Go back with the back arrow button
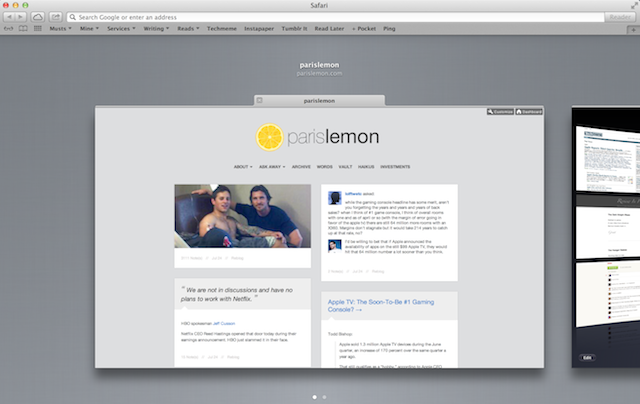640x404 pixels. [x=9, y=17]
